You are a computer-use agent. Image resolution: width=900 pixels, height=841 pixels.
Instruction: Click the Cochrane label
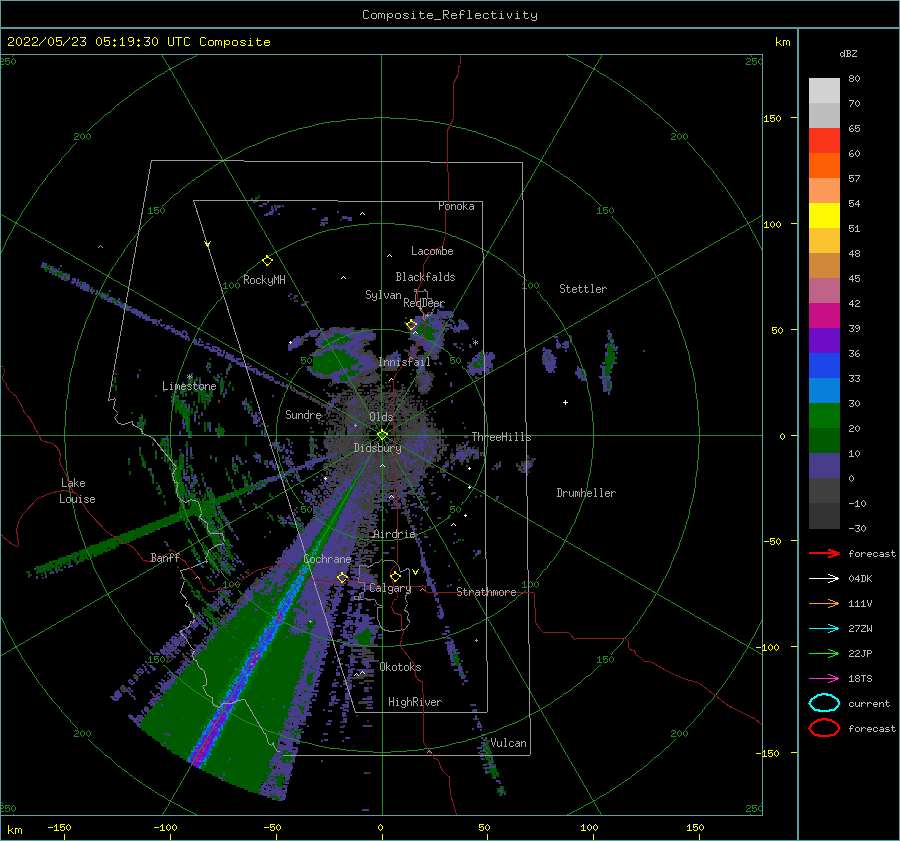(x=327, y=559)
